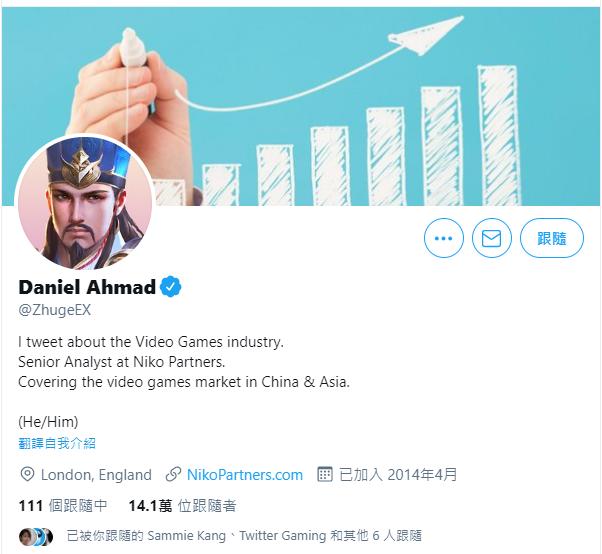602x554 pixels.
Task: Open the 111 個跟隨中 following list
Action: tap(63, 506)
